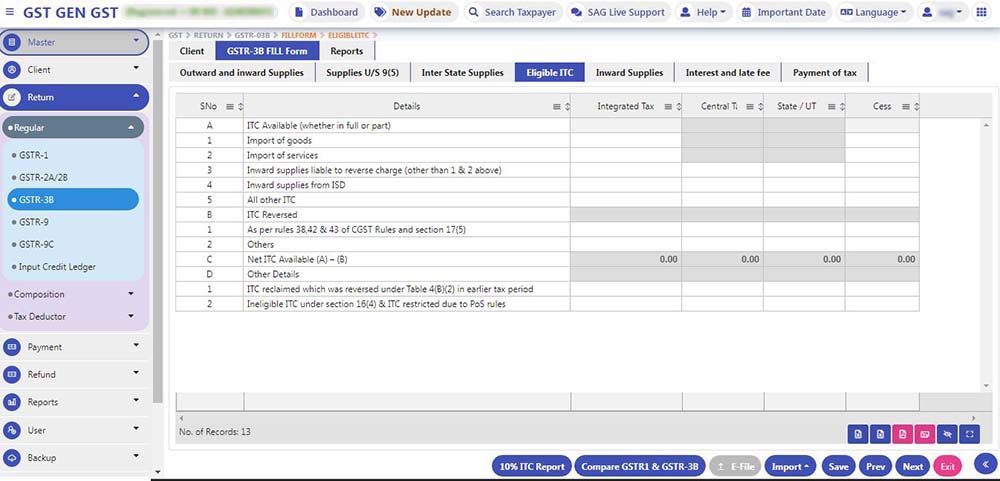Click the crossed-out eye hide icon

[x=947, y=434]
